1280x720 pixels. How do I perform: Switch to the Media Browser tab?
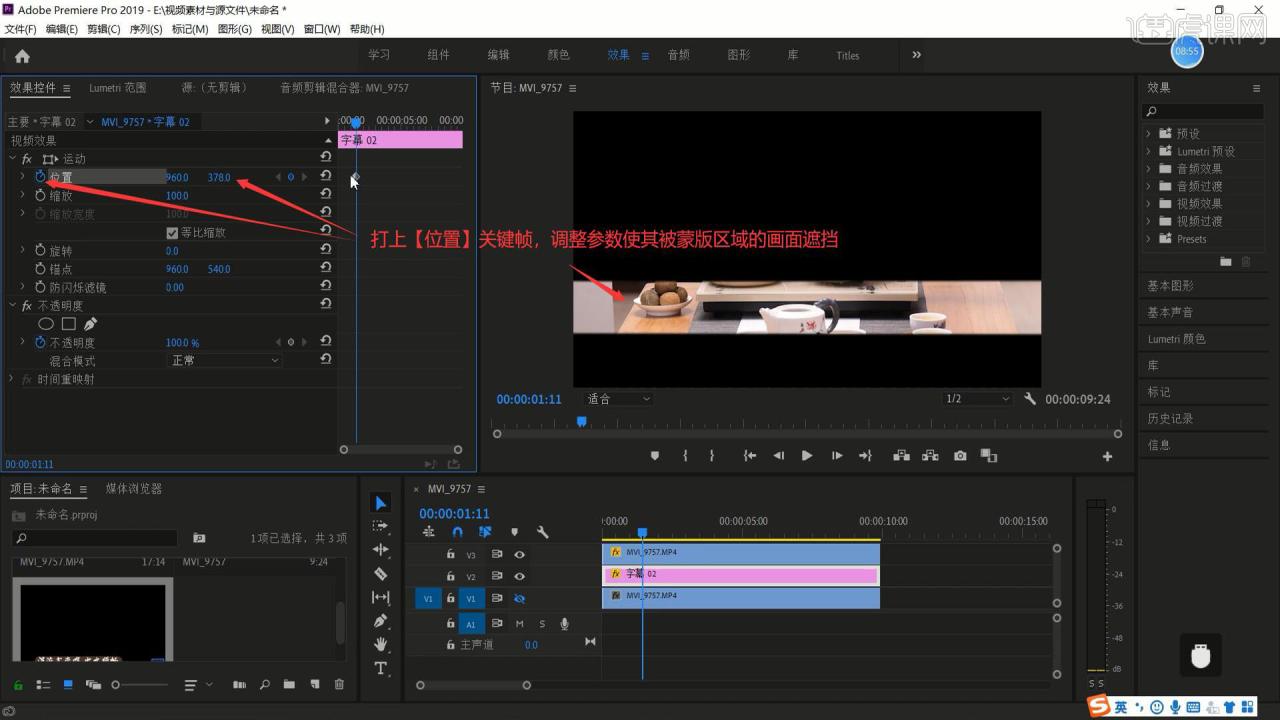[134, 489]
